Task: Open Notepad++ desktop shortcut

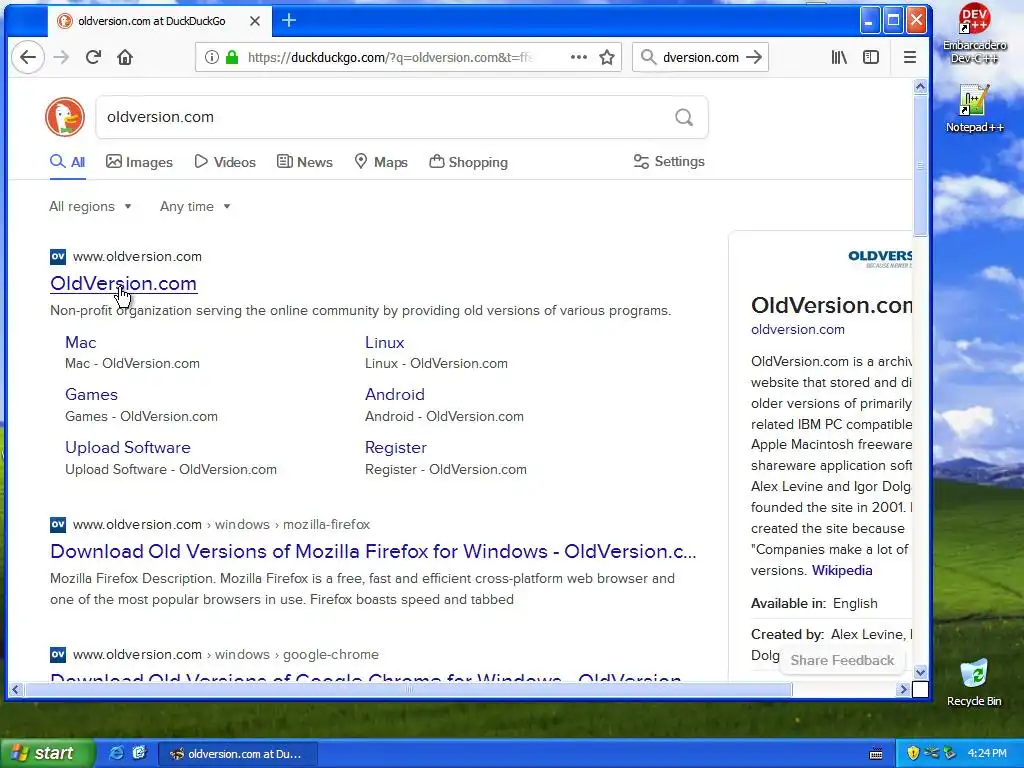Action: tap(974, 109)
